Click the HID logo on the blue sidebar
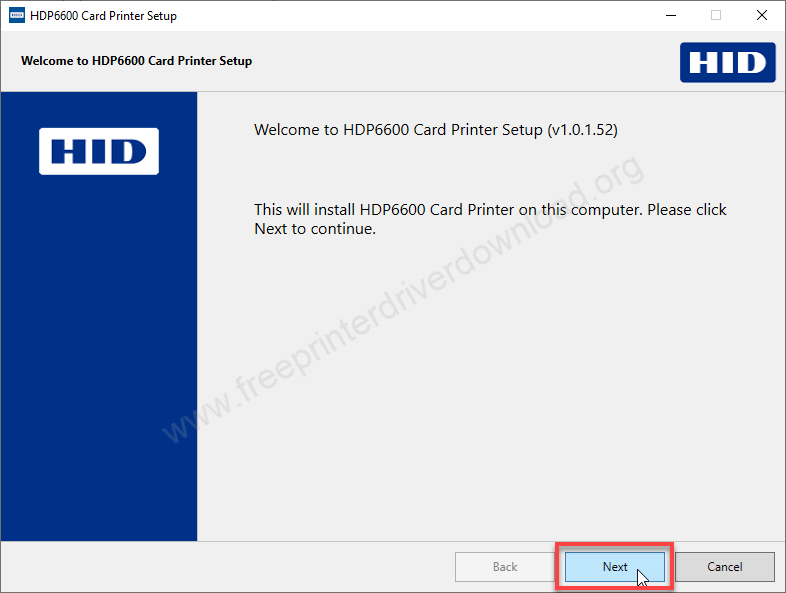The image size is (786, 593). click(99, 151)
